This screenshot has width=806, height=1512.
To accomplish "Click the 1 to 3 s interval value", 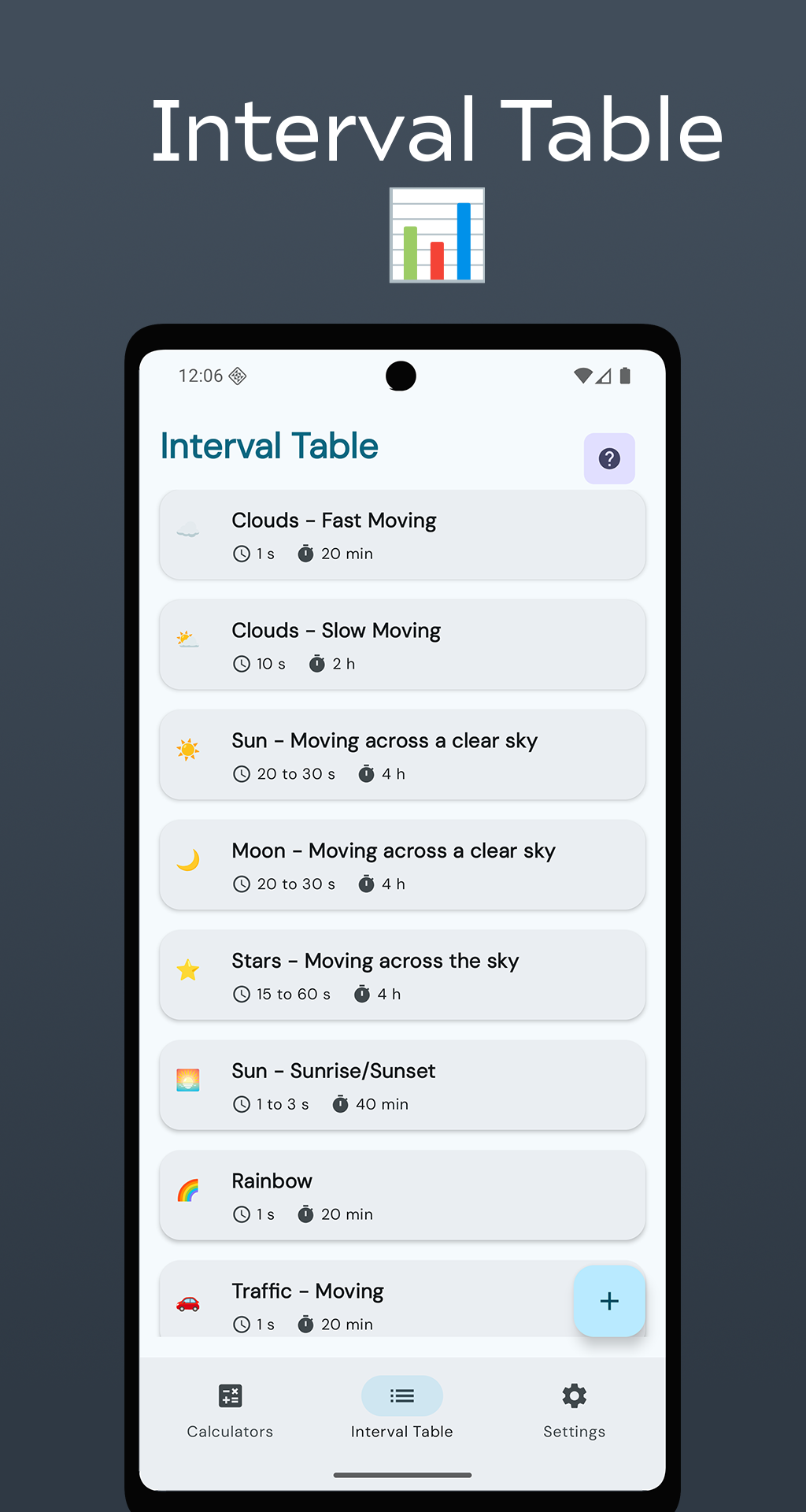I will pyautogui.click(x=283, y=1104).
